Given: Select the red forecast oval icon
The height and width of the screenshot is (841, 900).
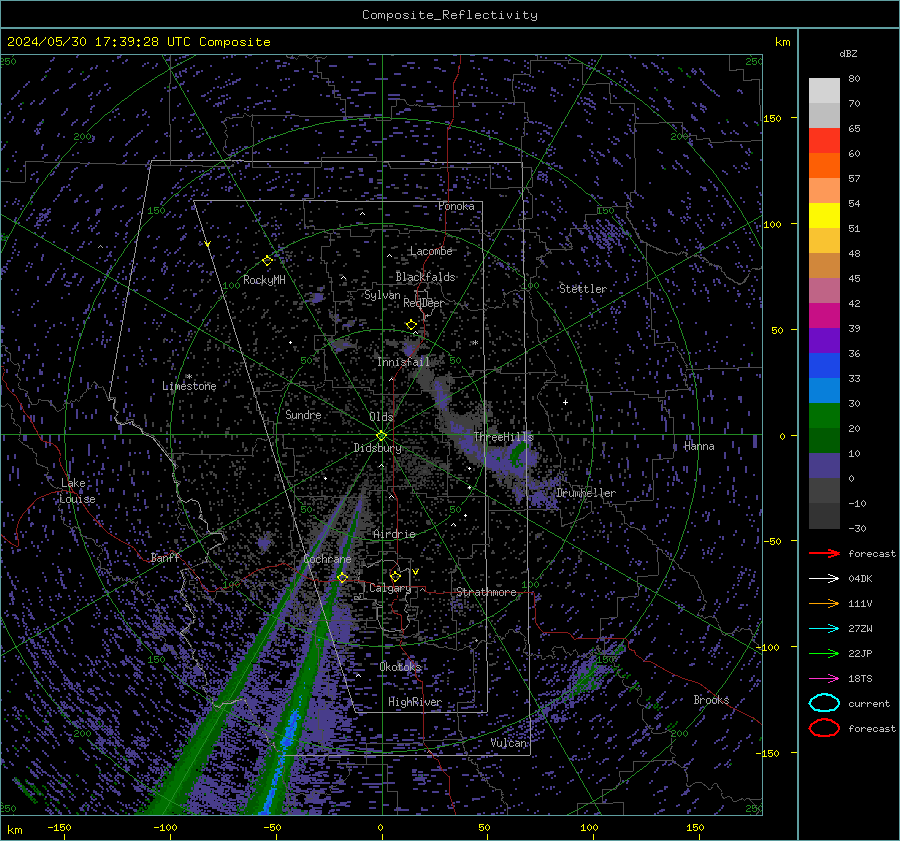Looking at the screenshot, I should [x=824, y=728].
